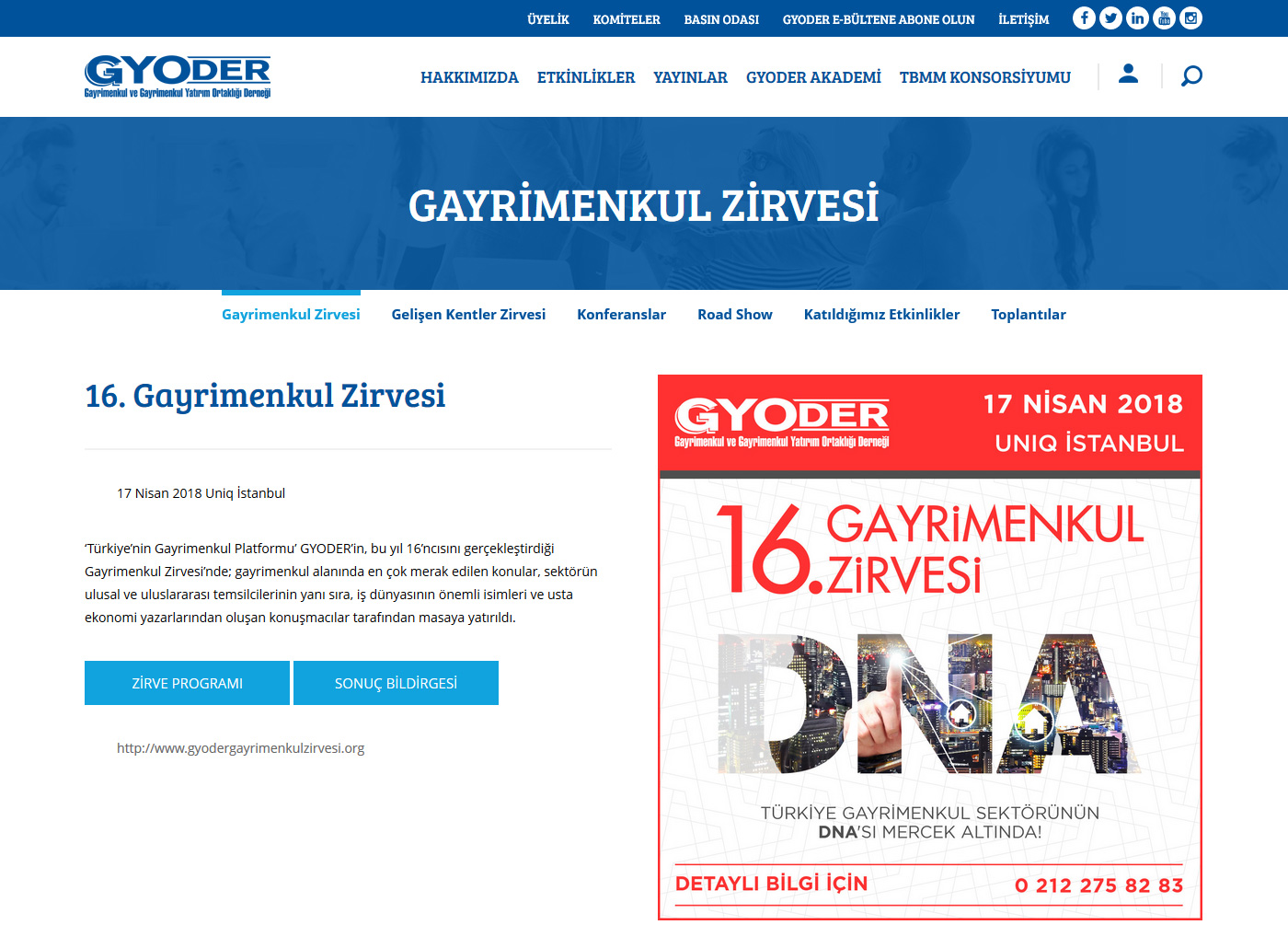Open GYODER's Instagram profile
The height and width of the screenshot is (948, 1288).
click(1190, 17)
